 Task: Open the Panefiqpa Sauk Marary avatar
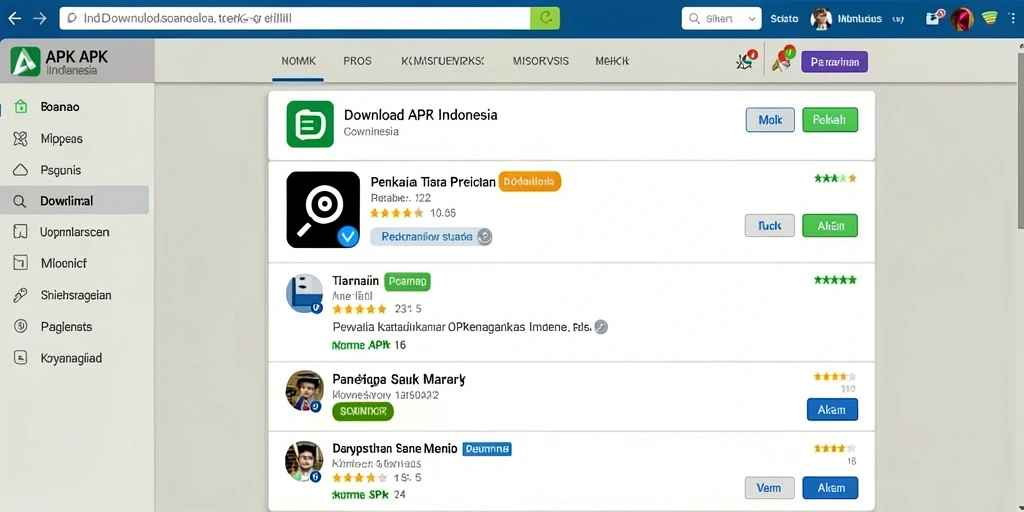(x=305, y=391)
